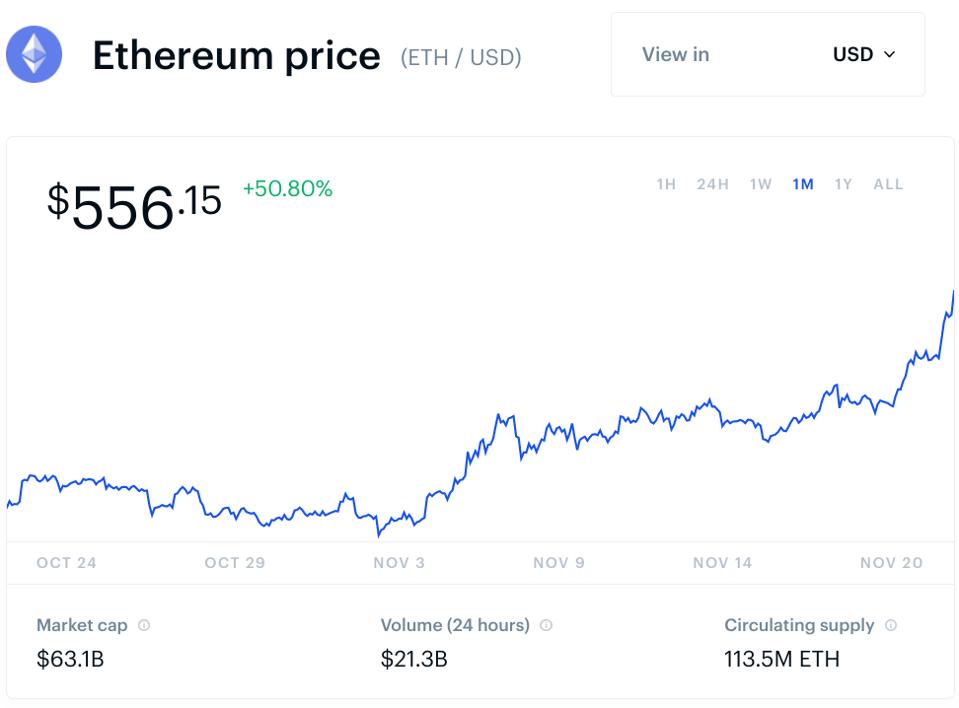Image resolution: width=959 pixels, height=708 pixels.
Task: Show the ALL-time price chart
Action: point(888,184)
